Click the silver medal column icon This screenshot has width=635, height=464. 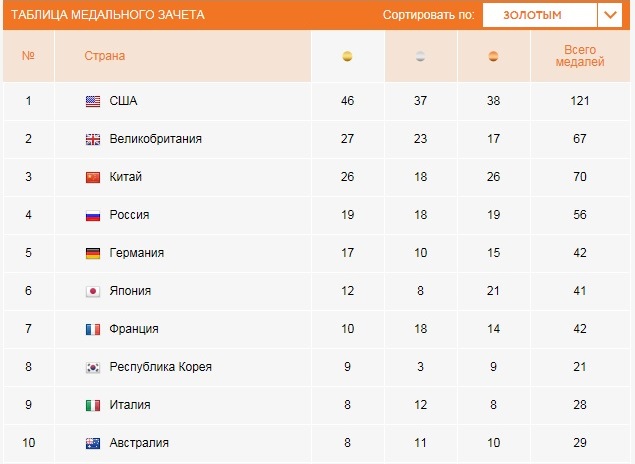tap(420, 56)
